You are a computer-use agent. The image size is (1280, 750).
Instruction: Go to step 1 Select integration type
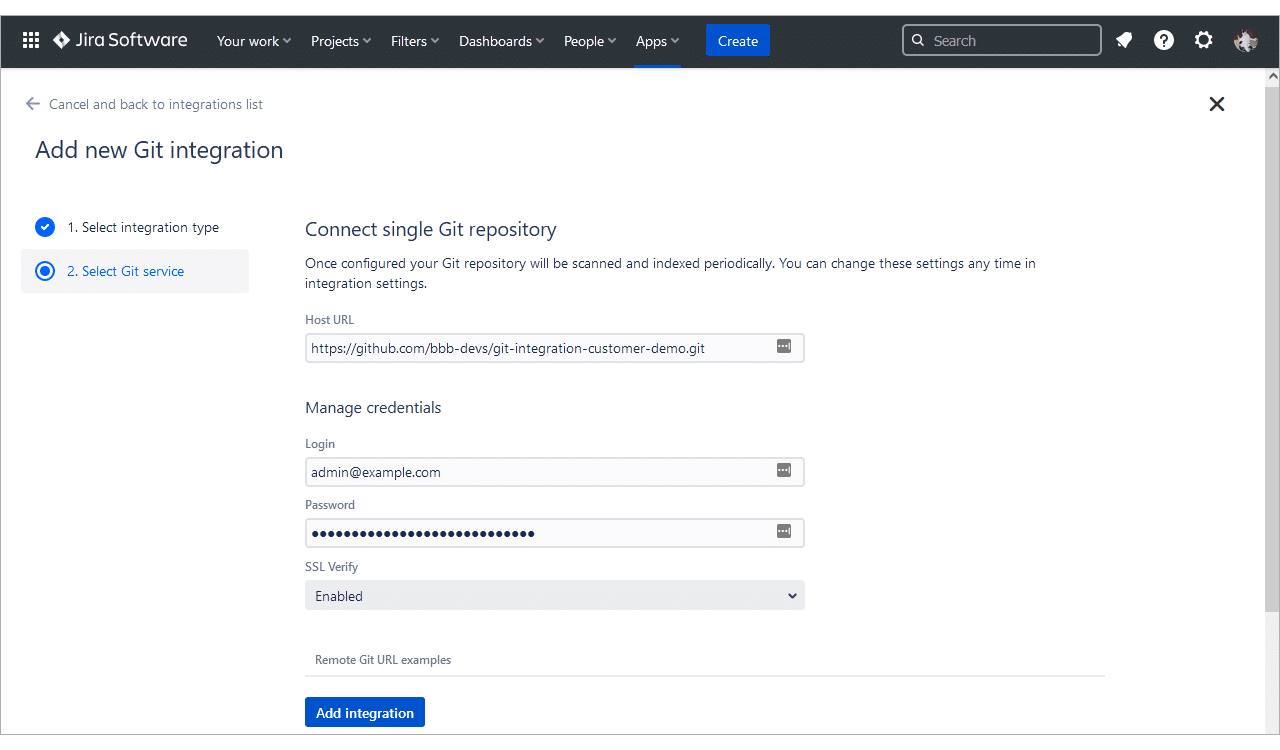click(x=142, y=227)
